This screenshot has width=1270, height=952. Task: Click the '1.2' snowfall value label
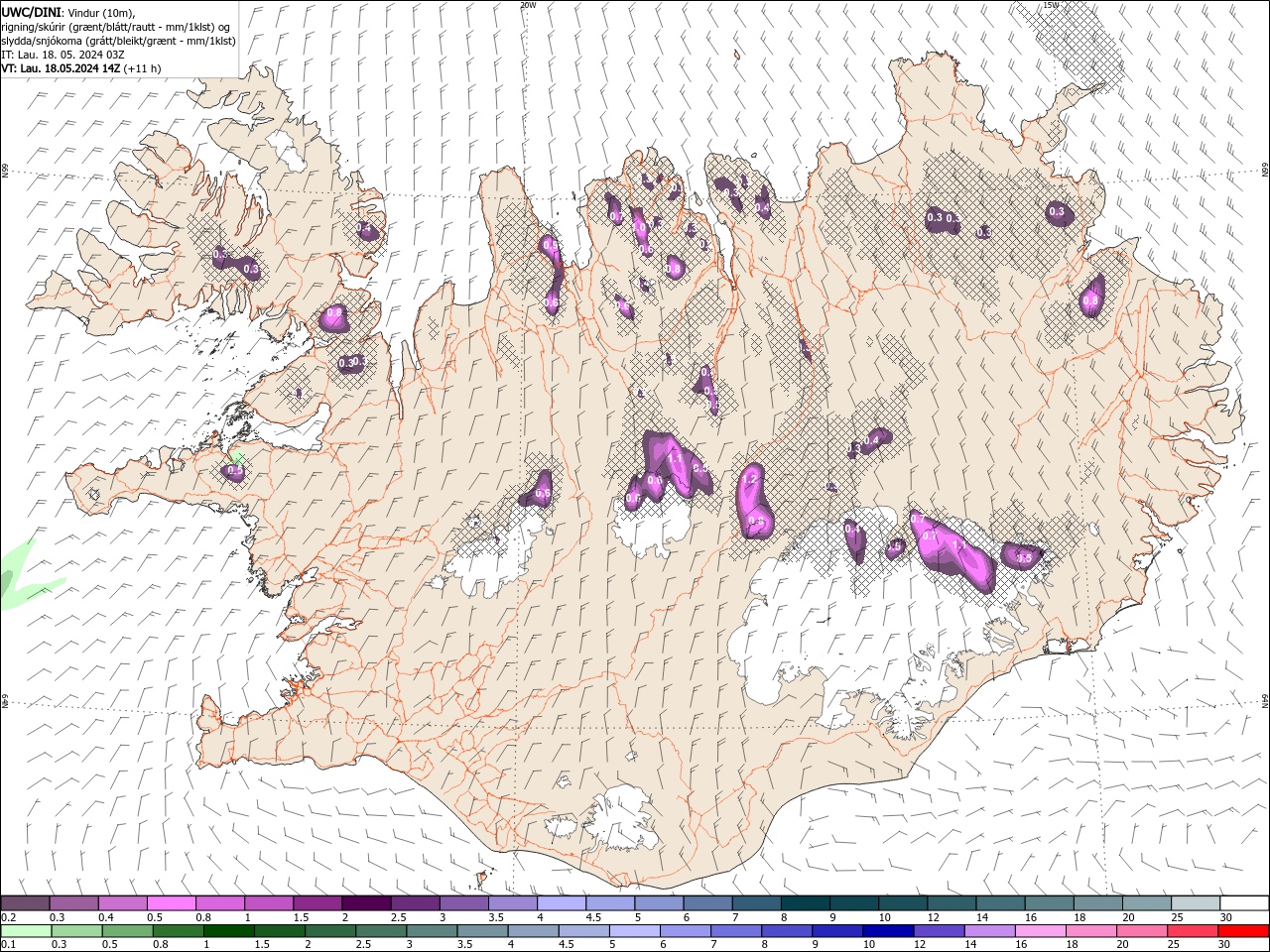click(750, 480)
